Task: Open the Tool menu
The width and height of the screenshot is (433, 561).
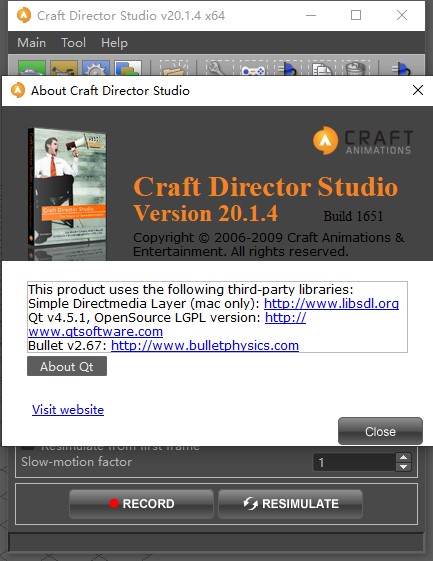Action: (x=73, y=43)
